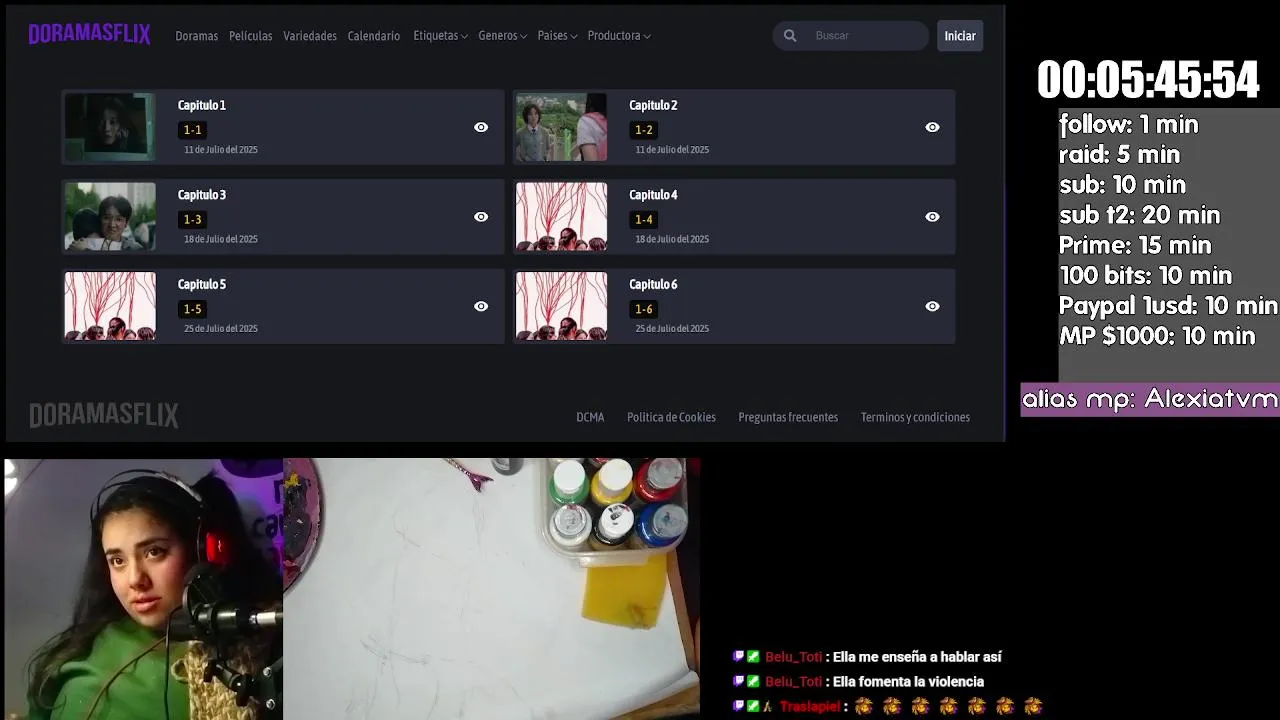Click the DORAMASFLIX logo in header
1280x720 pixels.
(x=89, y=35)
